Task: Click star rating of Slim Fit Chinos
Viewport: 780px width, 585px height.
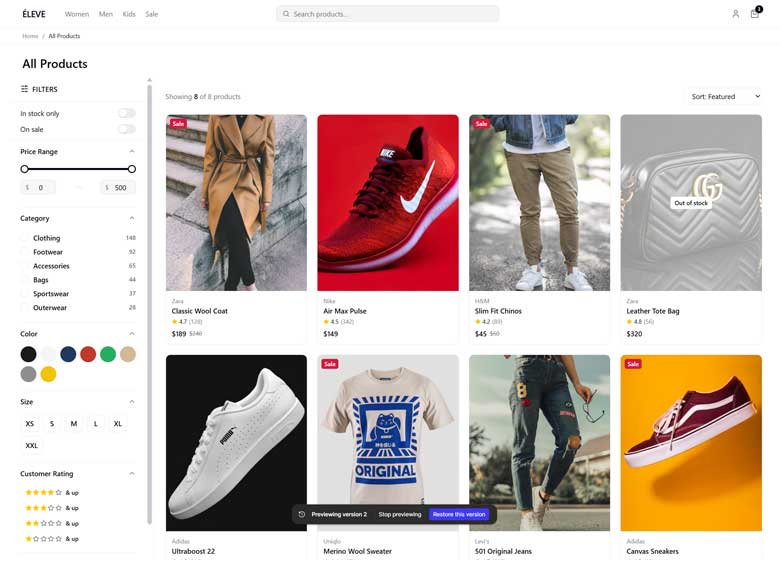Action: pyautogui.click(x=488, y=322)
